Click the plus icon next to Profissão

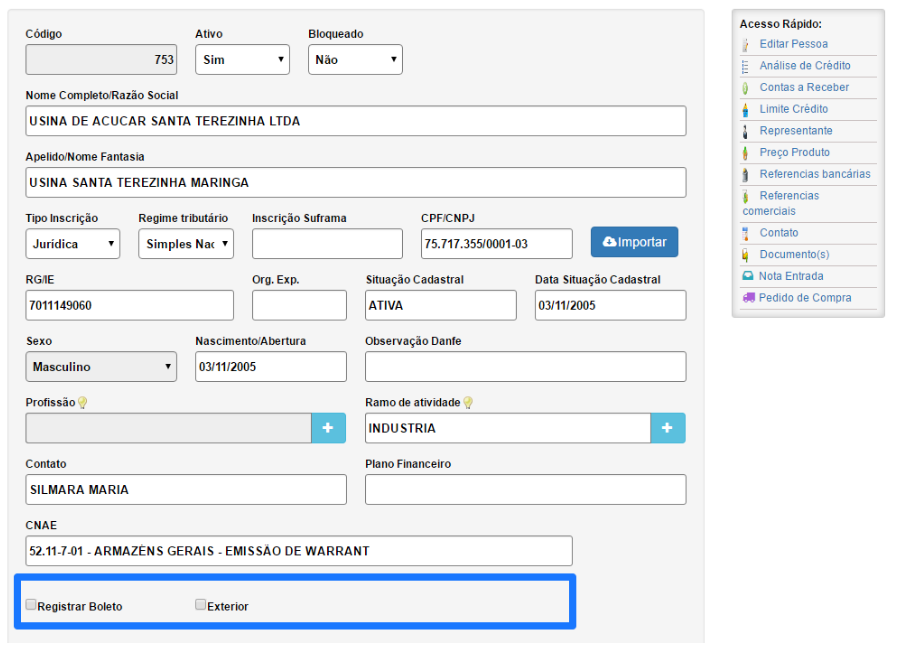click(x=328, y=428)
